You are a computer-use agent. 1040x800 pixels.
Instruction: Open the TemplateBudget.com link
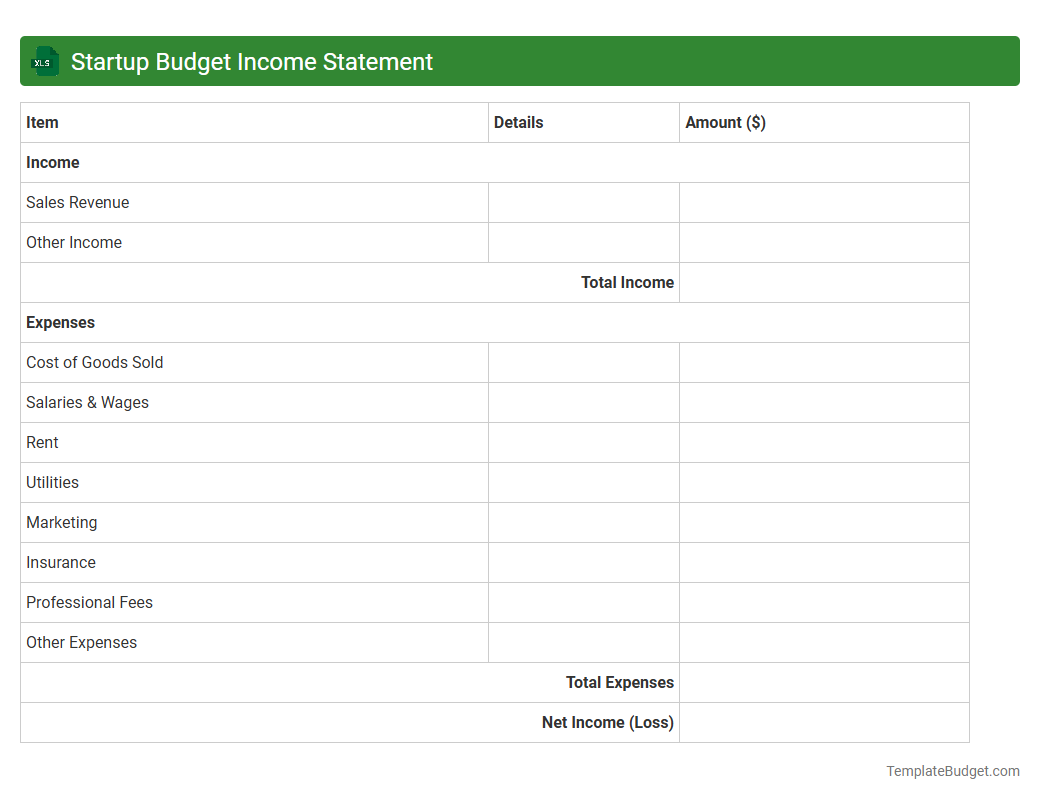pos(952,771)
